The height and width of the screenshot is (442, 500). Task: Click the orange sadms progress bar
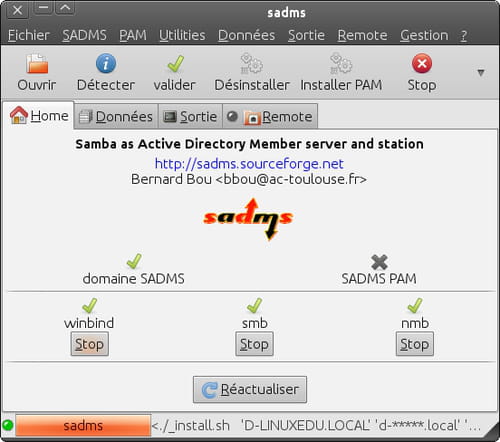pyautogui.click(x=83, y=425)
